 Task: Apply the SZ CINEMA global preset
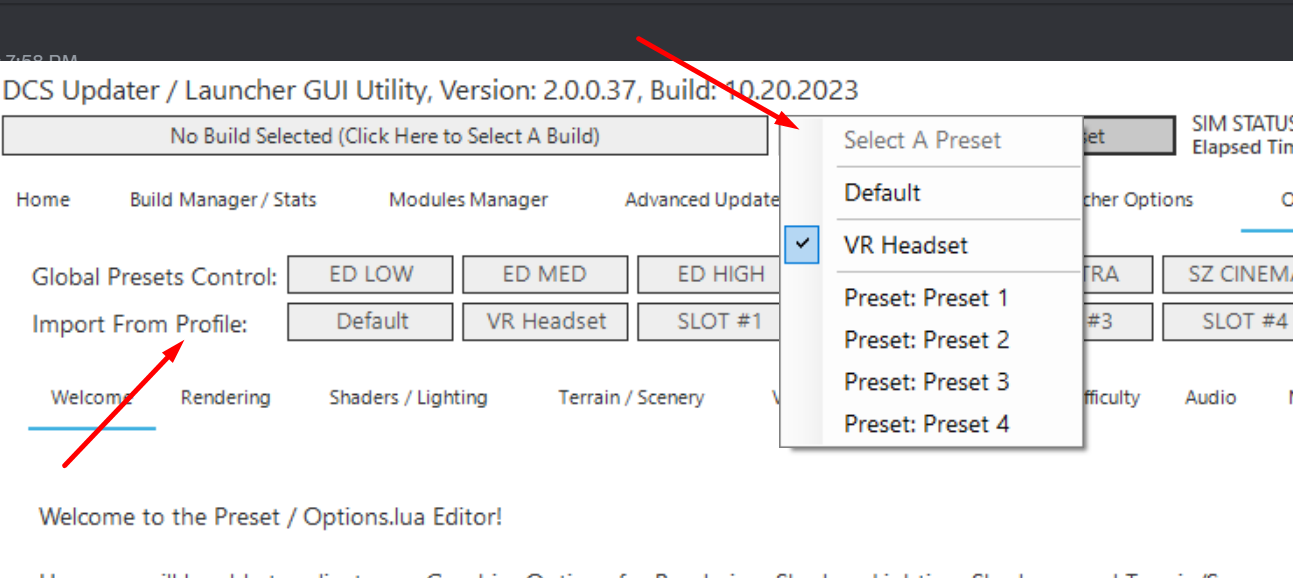tap(1228, 274)
